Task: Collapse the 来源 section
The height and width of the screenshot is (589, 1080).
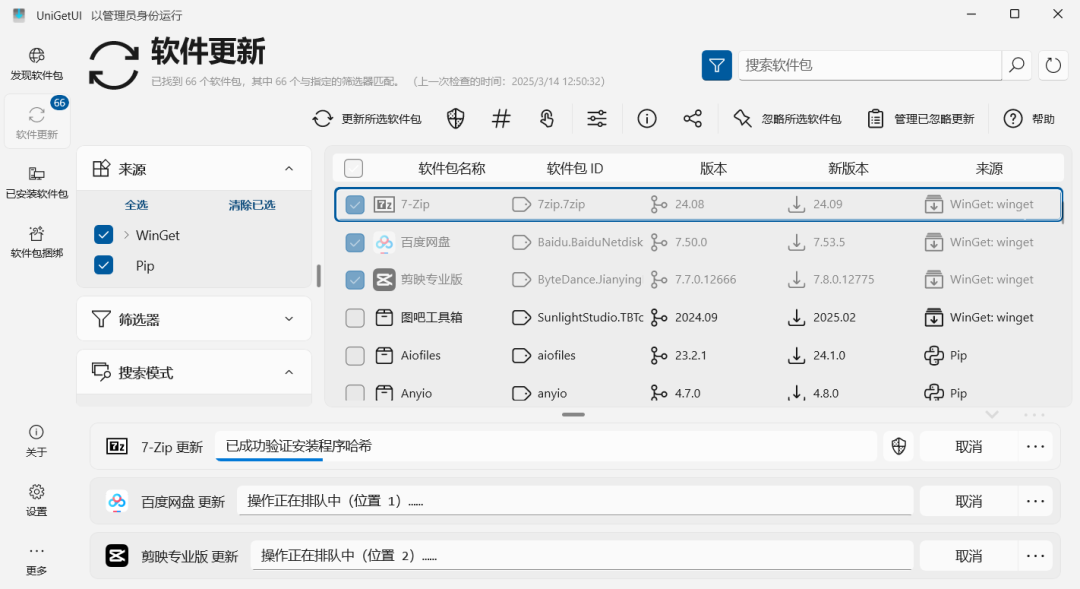Action: (289, 169)
